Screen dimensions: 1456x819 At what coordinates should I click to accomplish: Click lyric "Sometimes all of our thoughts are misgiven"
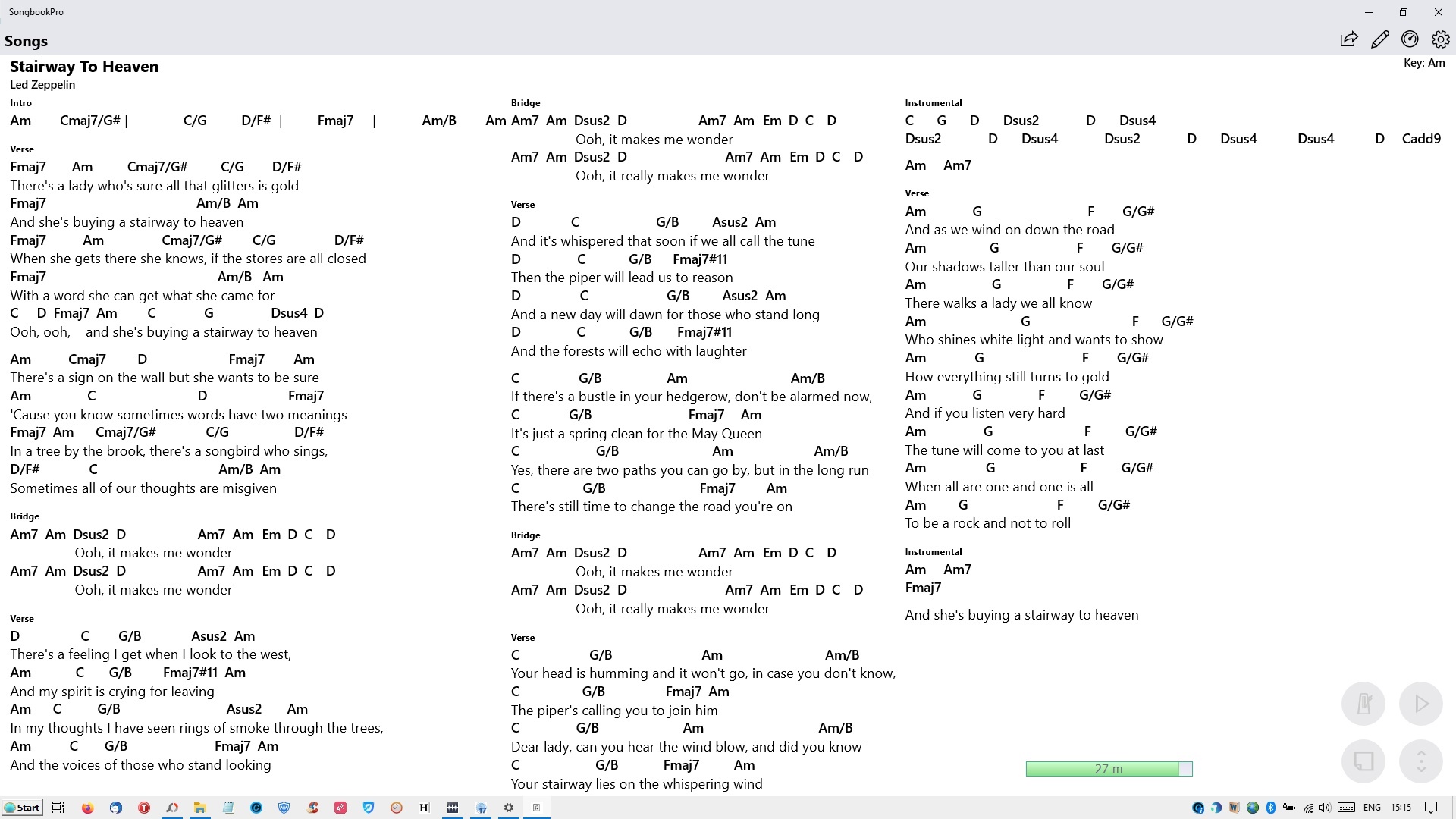coord(143,488)
